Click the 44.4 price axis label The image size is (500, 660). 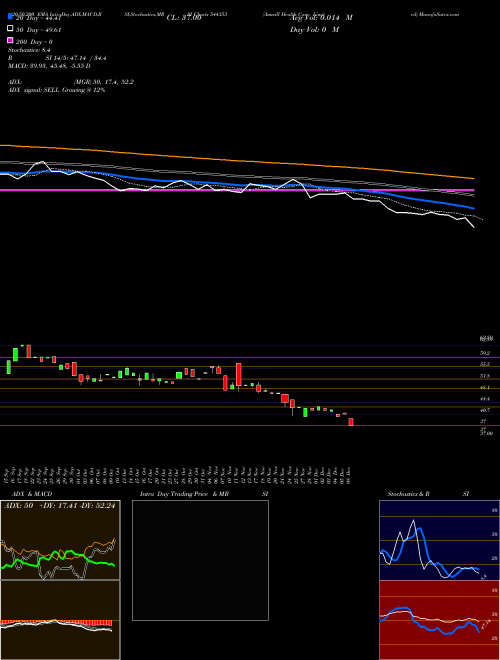(484, 399)
